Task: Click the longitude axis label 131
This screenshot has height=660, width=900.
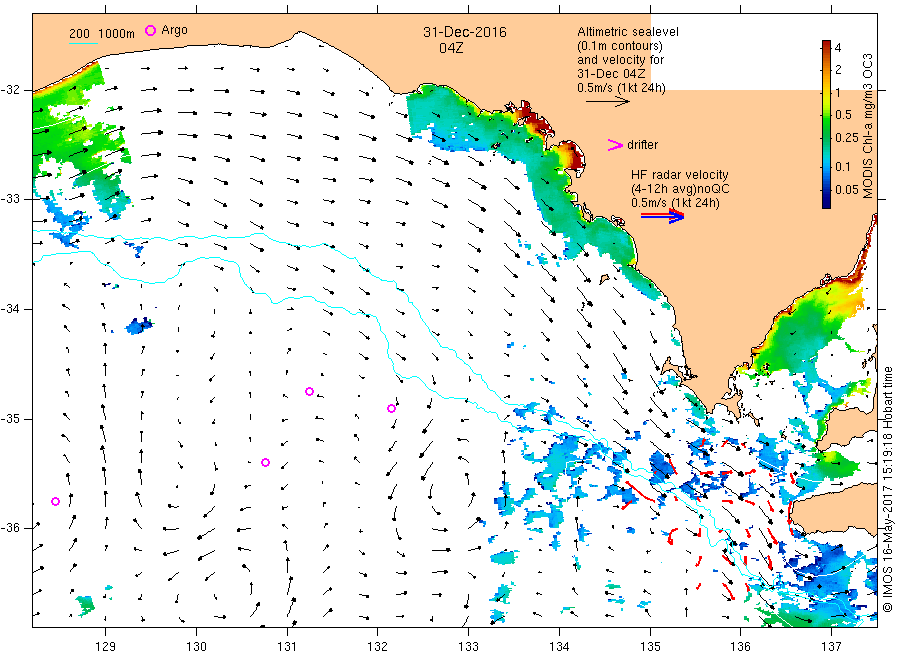Action: [x=287, y=646]
